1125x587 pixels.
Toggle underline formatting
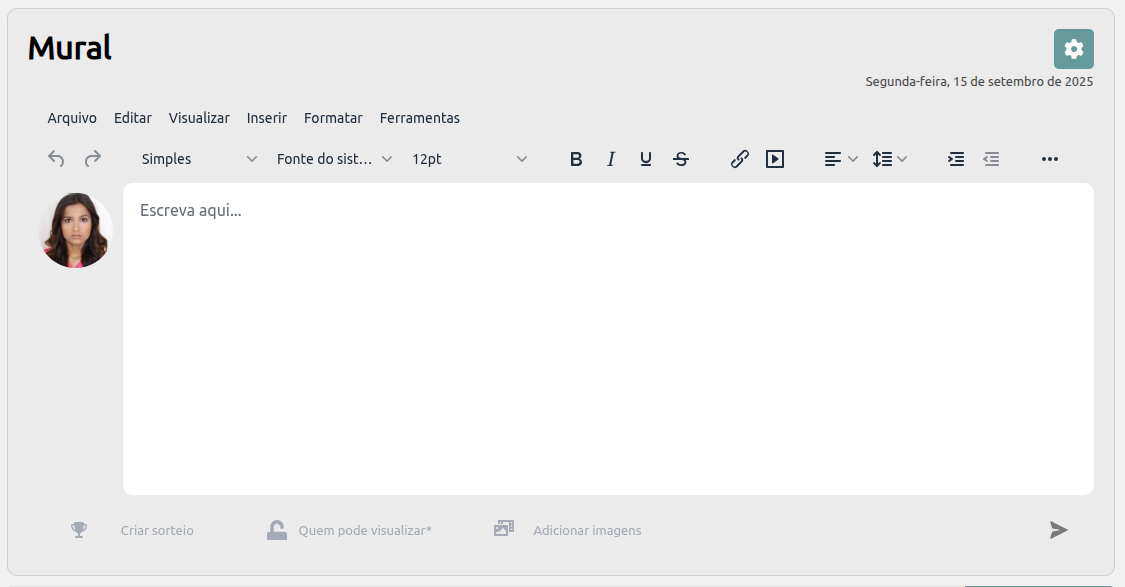point(646,159)
